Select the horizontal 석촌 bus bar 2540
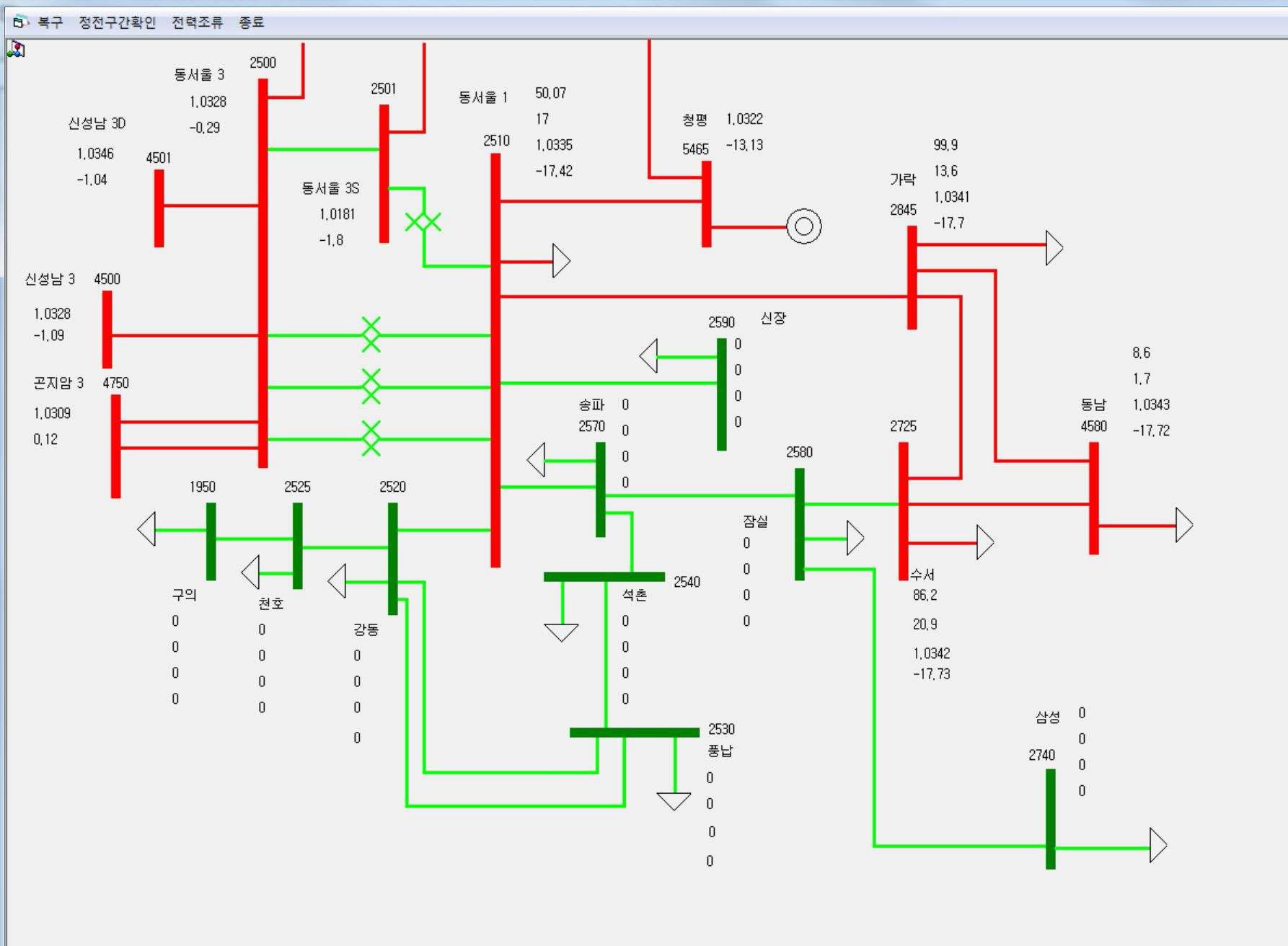 604,577
